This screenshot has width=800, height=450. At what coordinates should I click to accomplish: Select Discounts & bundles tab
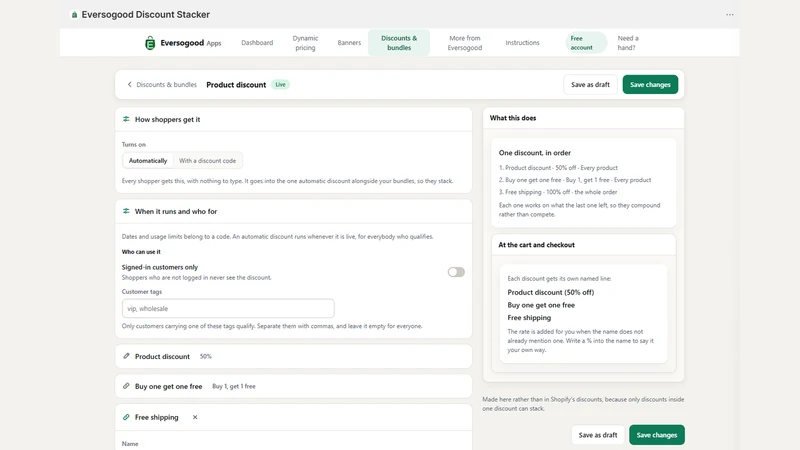(x=399, y=43)
